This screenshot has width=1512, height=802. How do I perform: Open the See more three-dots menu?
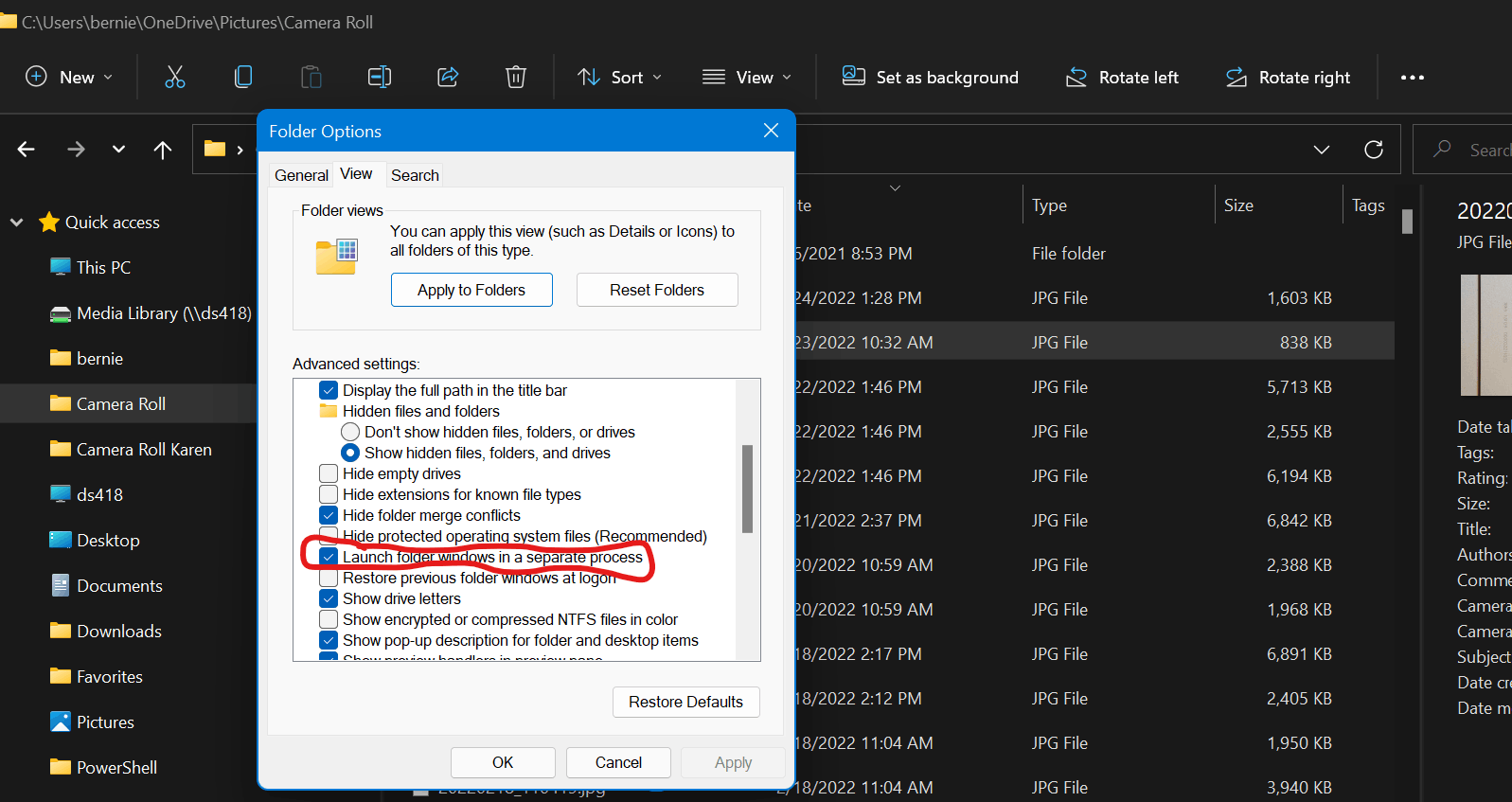(x=1413, y=78)
